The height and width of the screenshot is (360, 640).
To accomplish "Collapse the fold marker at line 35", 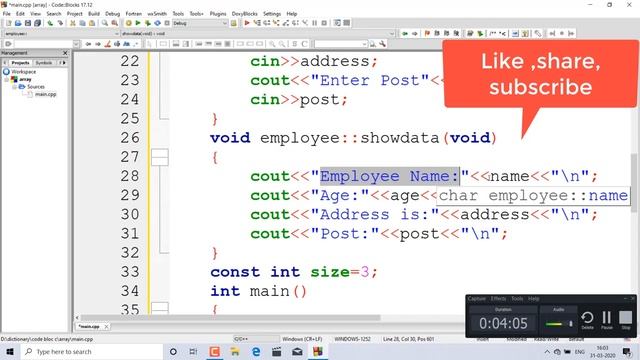I will click(160, 309).
